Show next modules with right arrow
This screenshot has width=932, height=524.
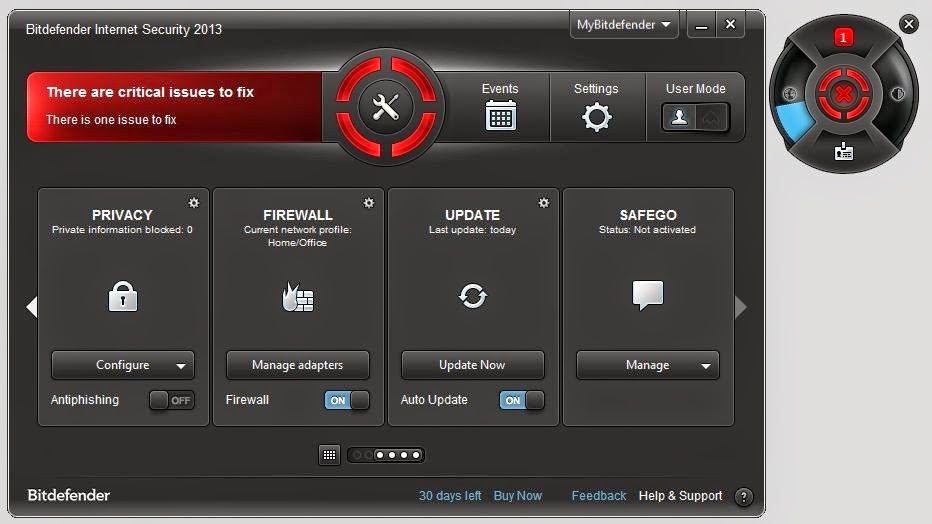(x=741, y=307)
